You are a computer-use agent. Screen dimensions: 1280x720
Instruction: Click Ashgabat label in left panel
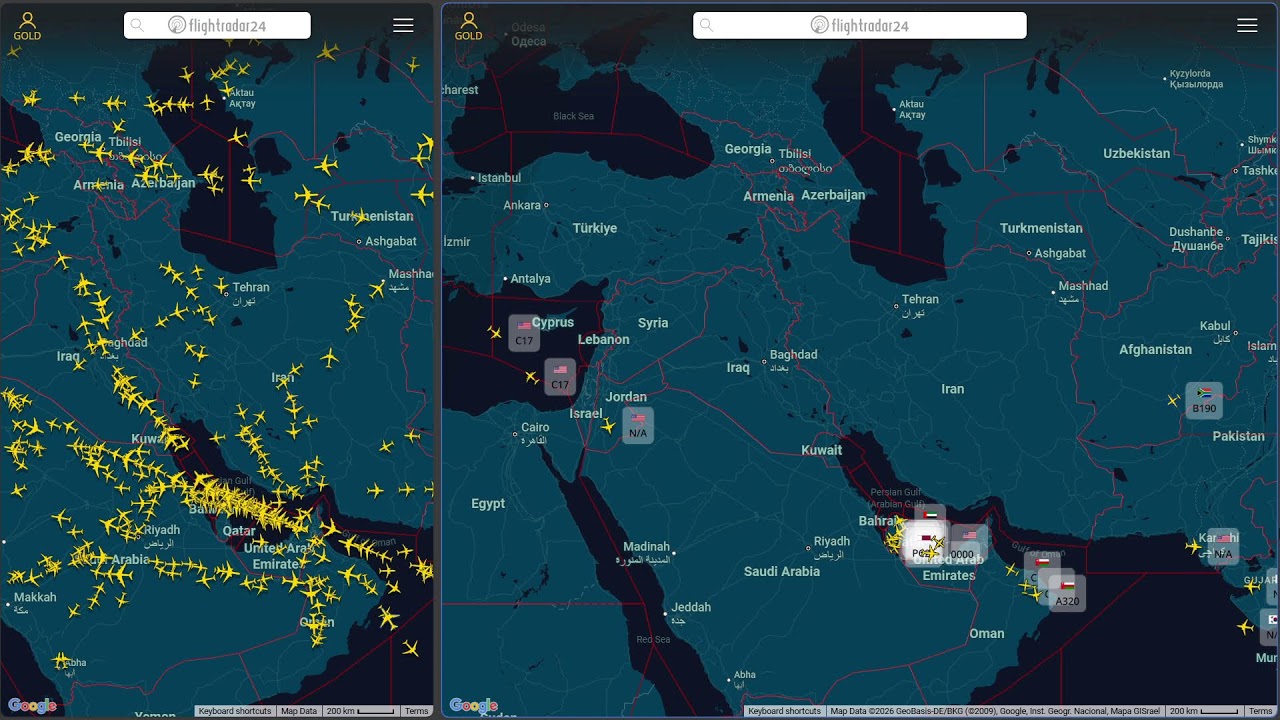pos(391,241)
